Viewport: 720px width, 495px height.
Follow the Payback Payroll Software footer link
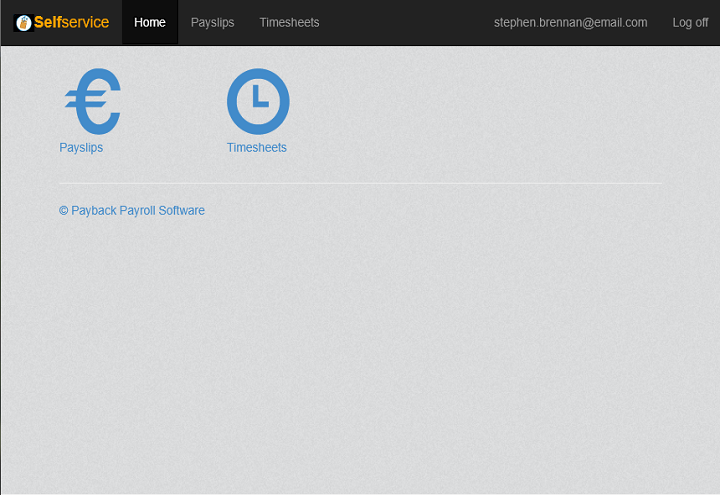pyautogui.click(x=137, y=211)
